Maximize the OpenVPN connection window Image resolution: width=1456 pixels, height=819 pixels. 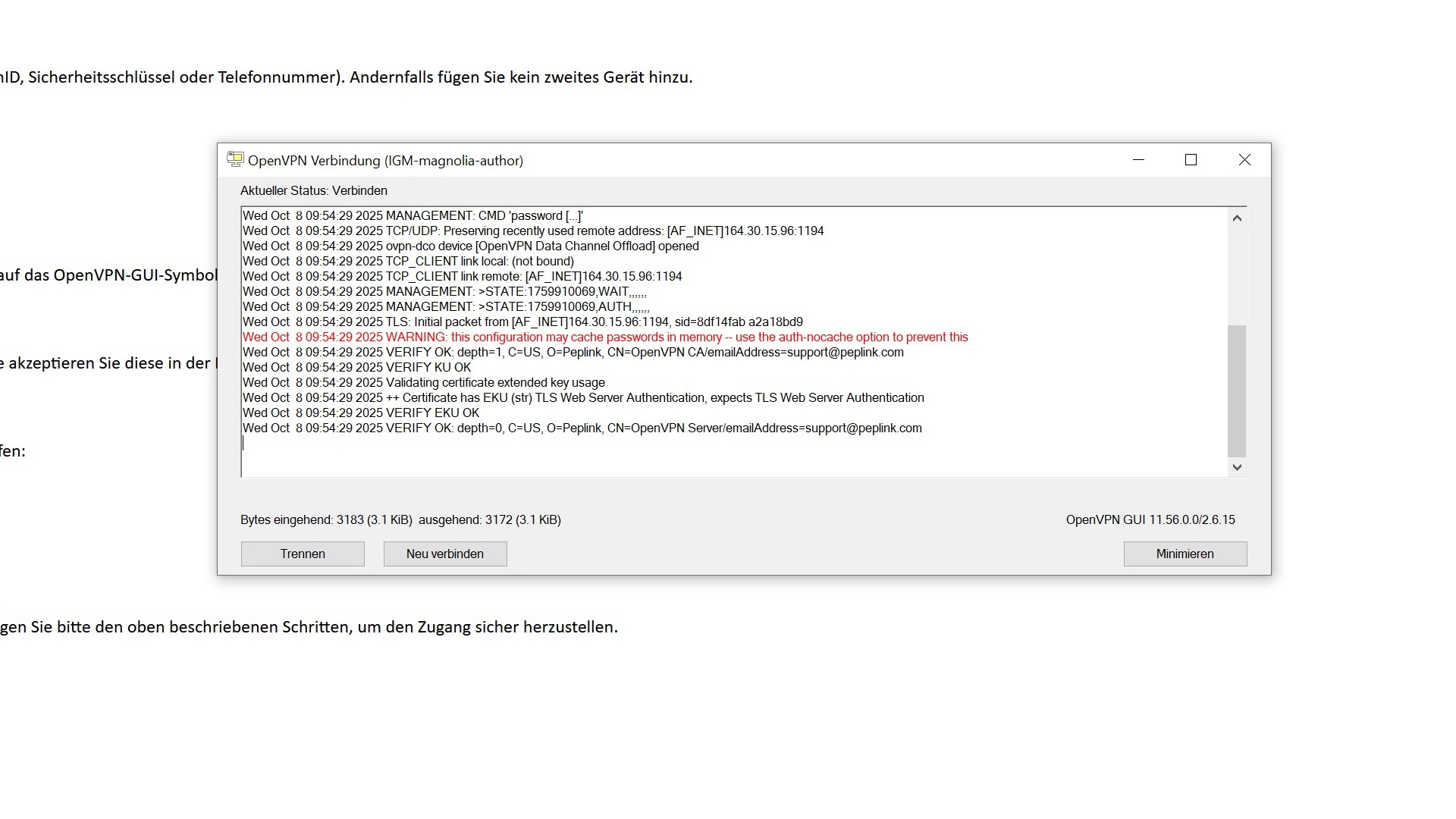point(1191,160)
